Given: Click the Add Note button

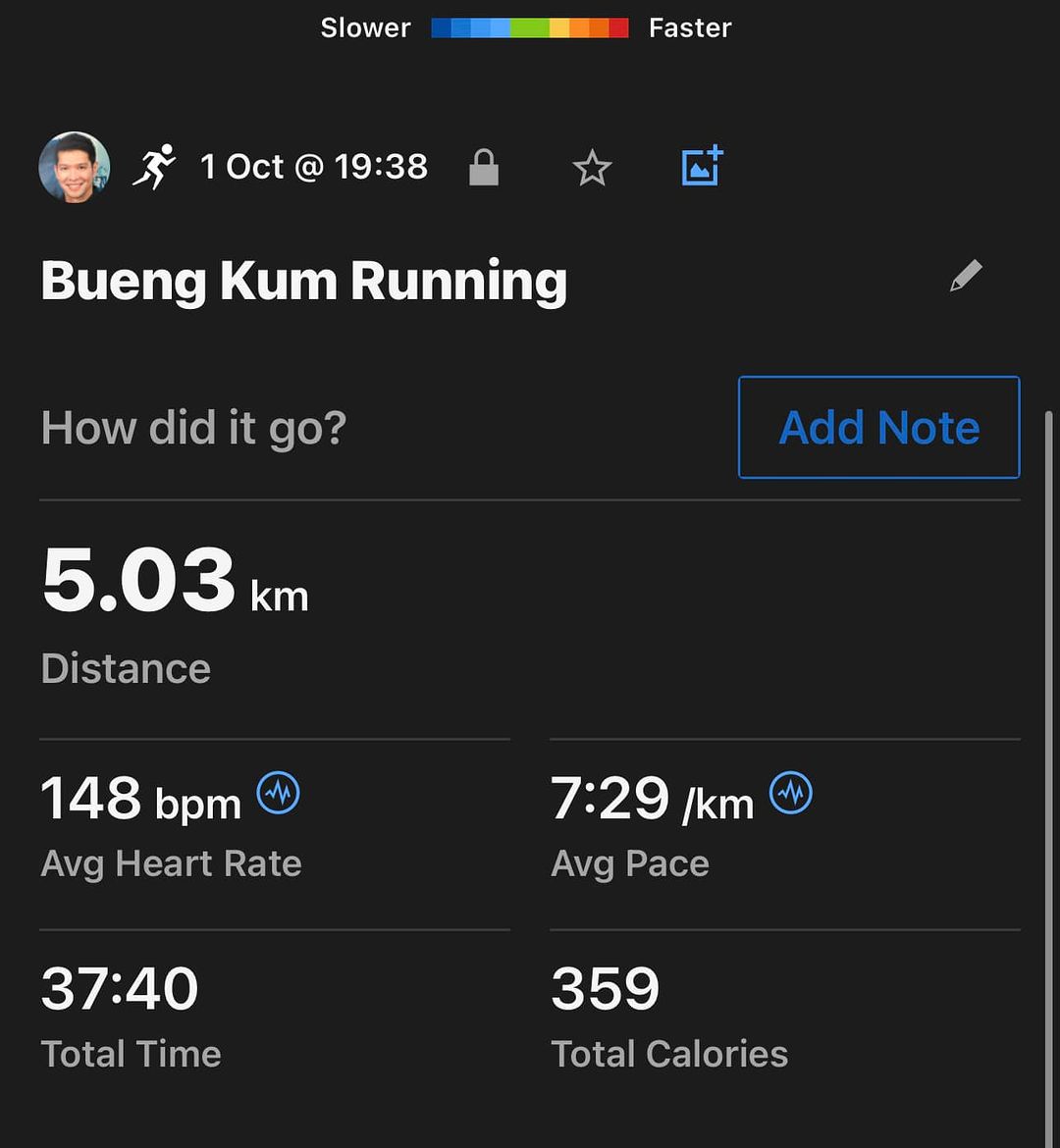Looking at the screenshot, I should (x=879, y=427).
